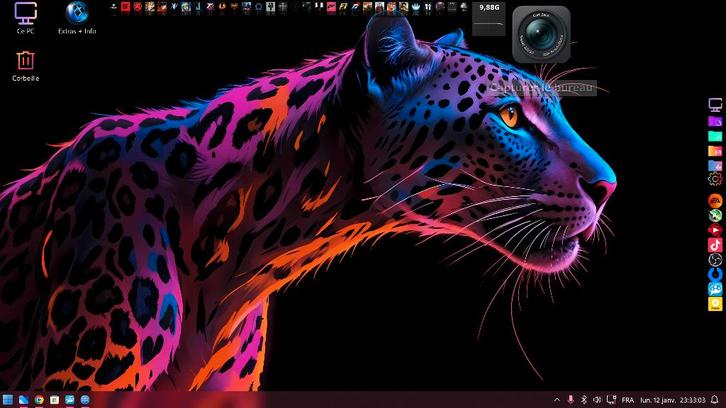Open the monitor icon atop side dock
Image resolution: width=726 pixels, height=408 pixels.
715,105
